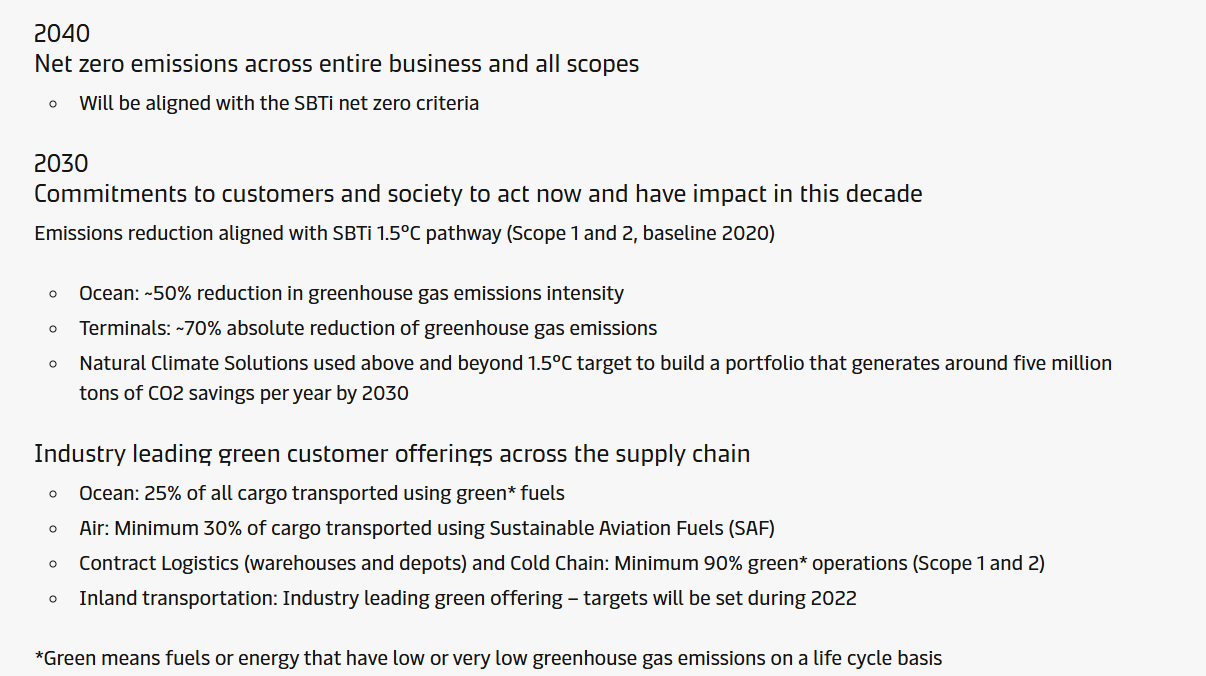Click the Contract Logistics and Cold Chain bullet
This screenshot has height=676, width=1206.
pyautogui.click(x=561, y=563)
